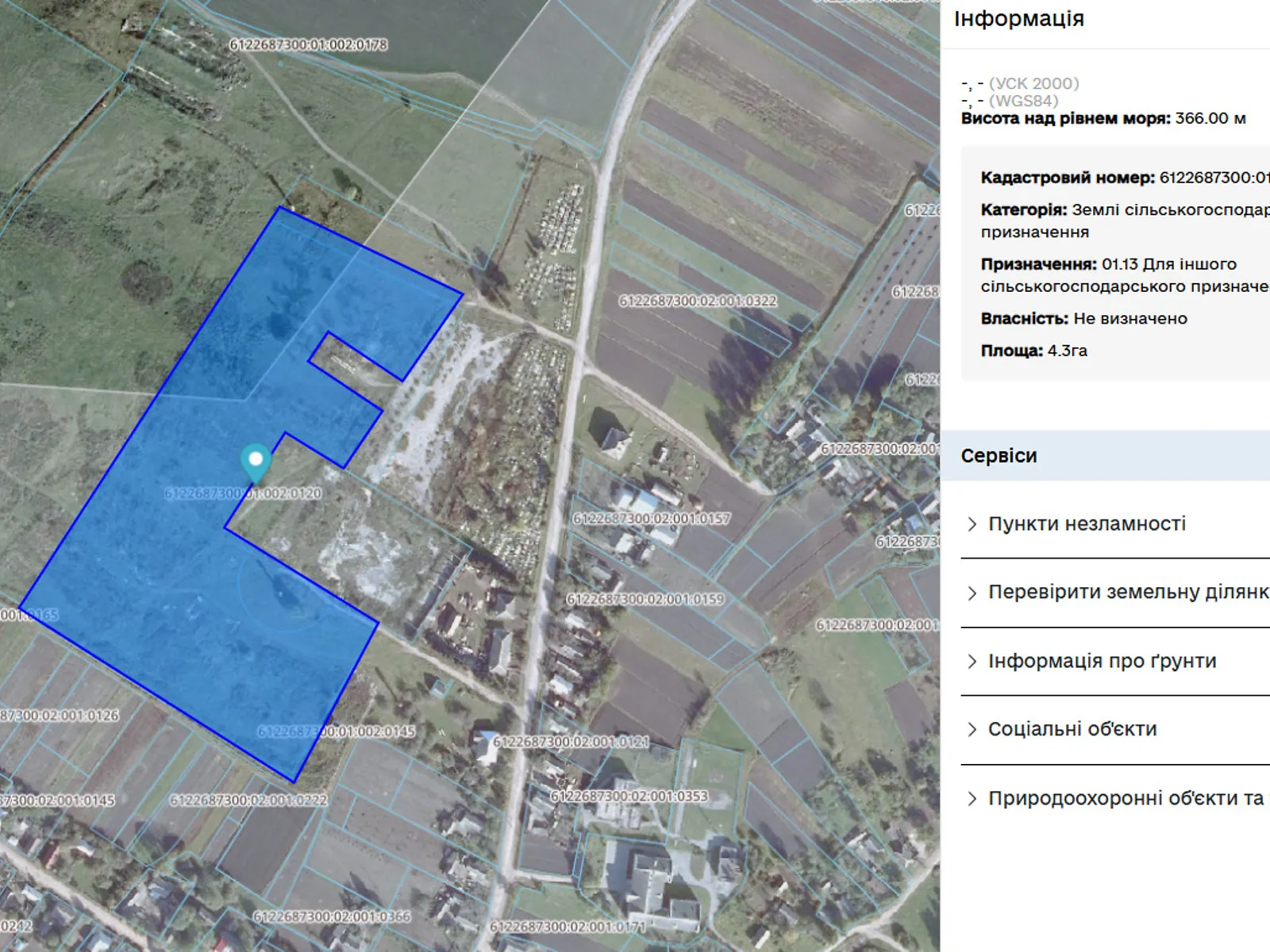
Task: Click the arrow icon beside Перевірити земельну ділянку
Action: tap(972, 593)
